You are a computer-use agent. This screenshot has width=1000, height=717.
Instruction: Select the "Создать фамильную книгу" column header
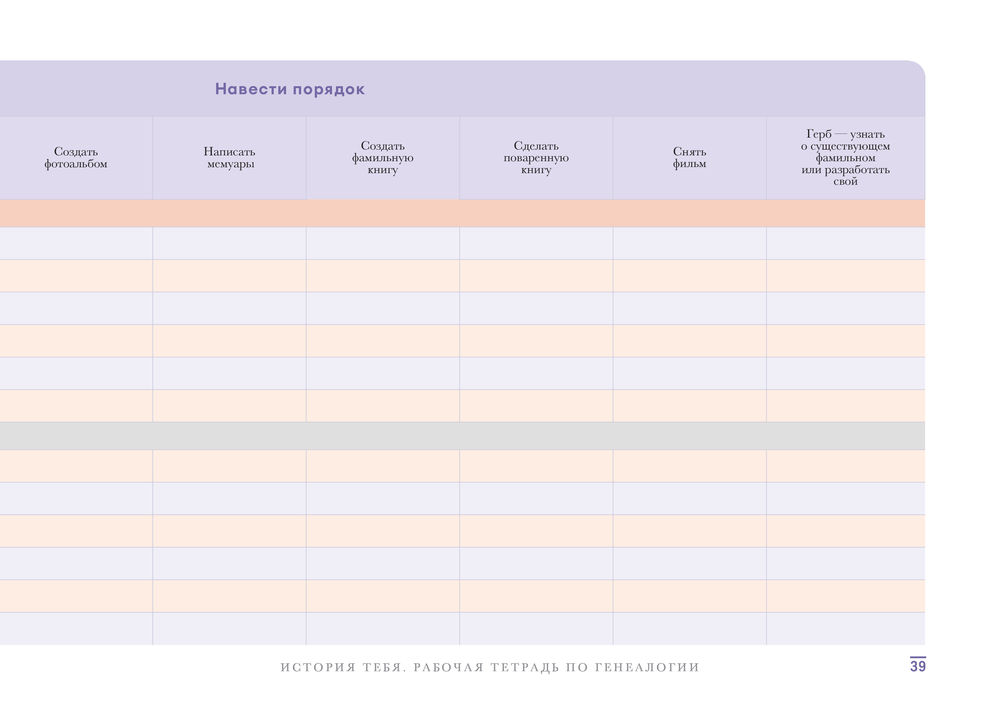coord(383,158)
